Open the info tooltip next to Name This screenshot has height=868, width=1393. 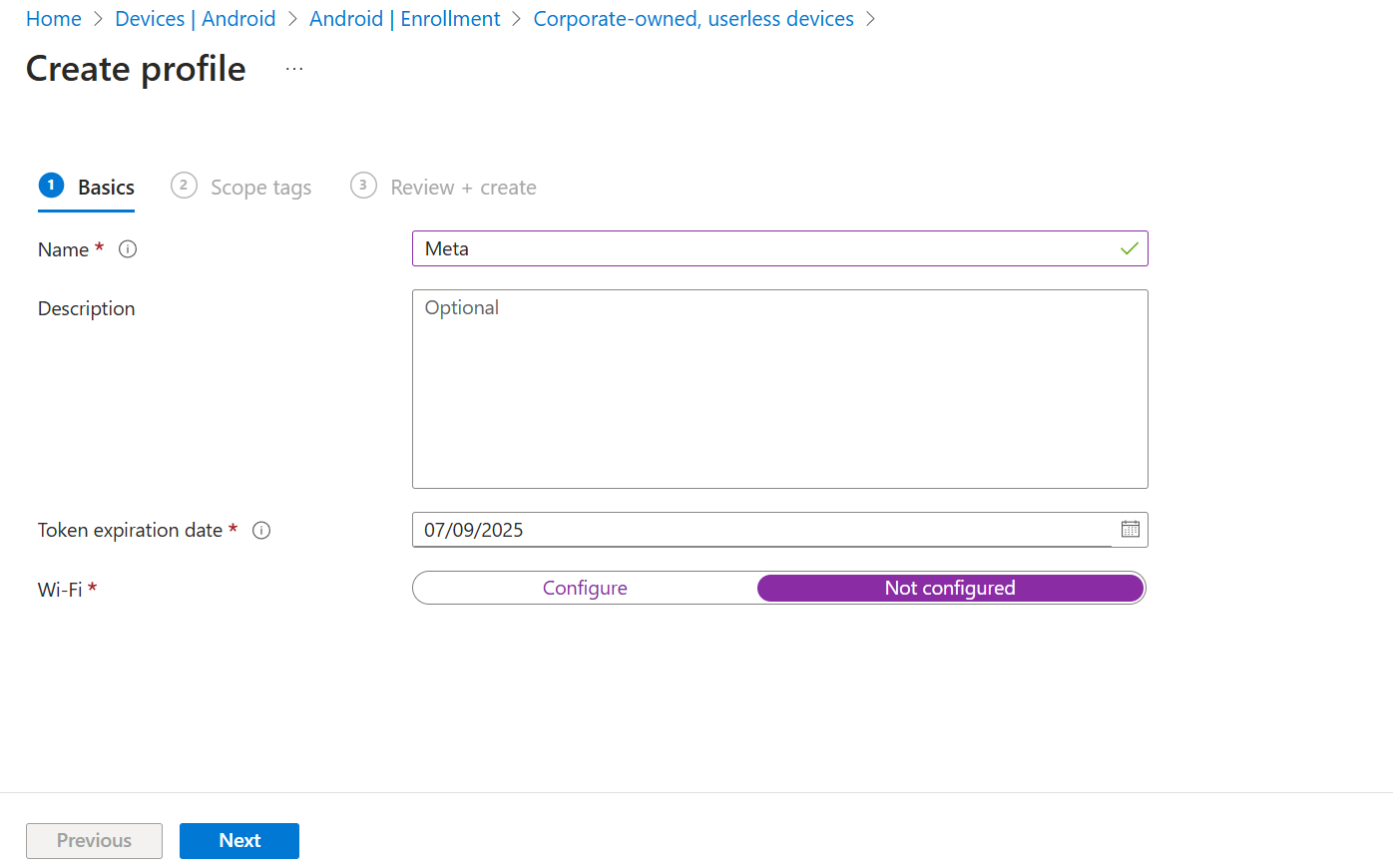click(x=127, y=249)
